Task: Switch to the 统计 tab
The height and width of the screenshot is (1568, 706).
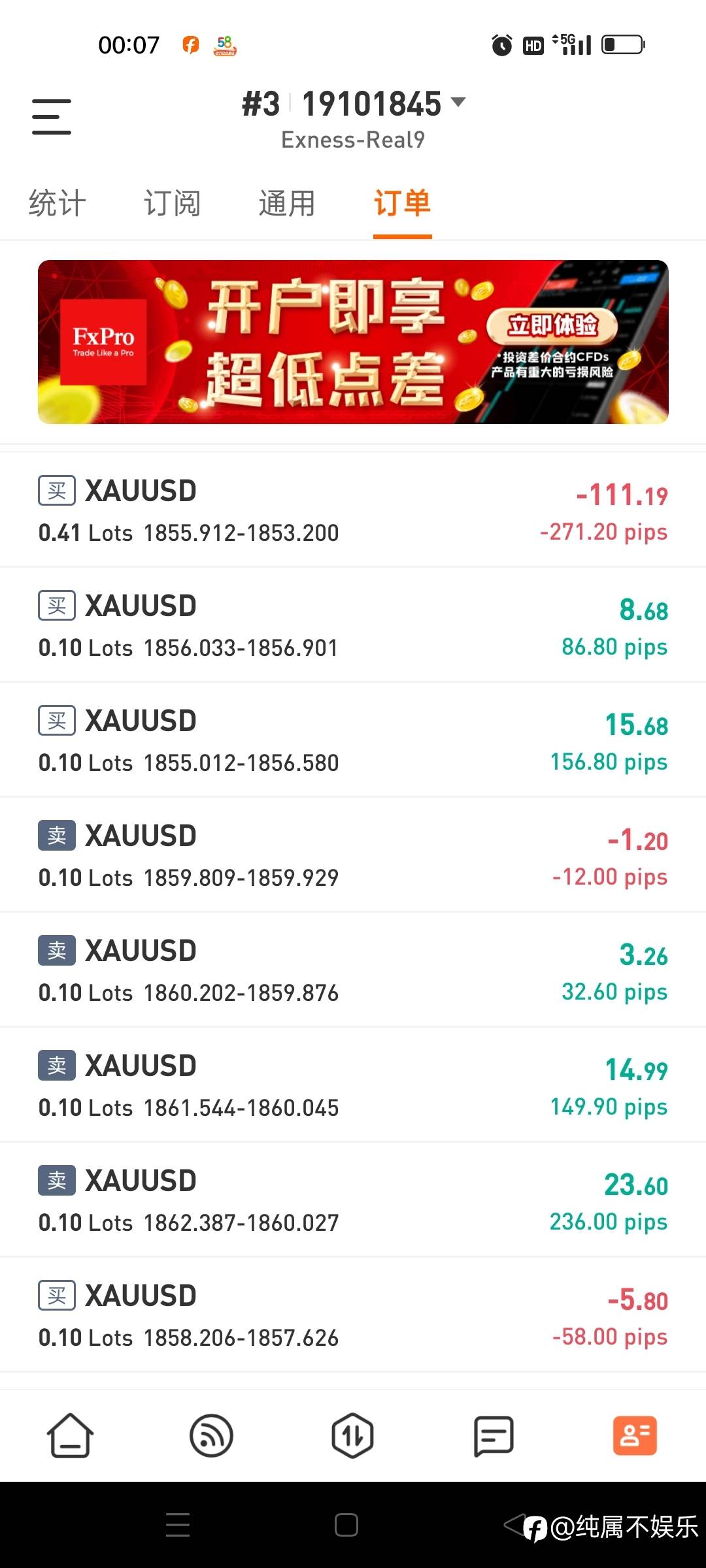Action: tap(58, 203)
